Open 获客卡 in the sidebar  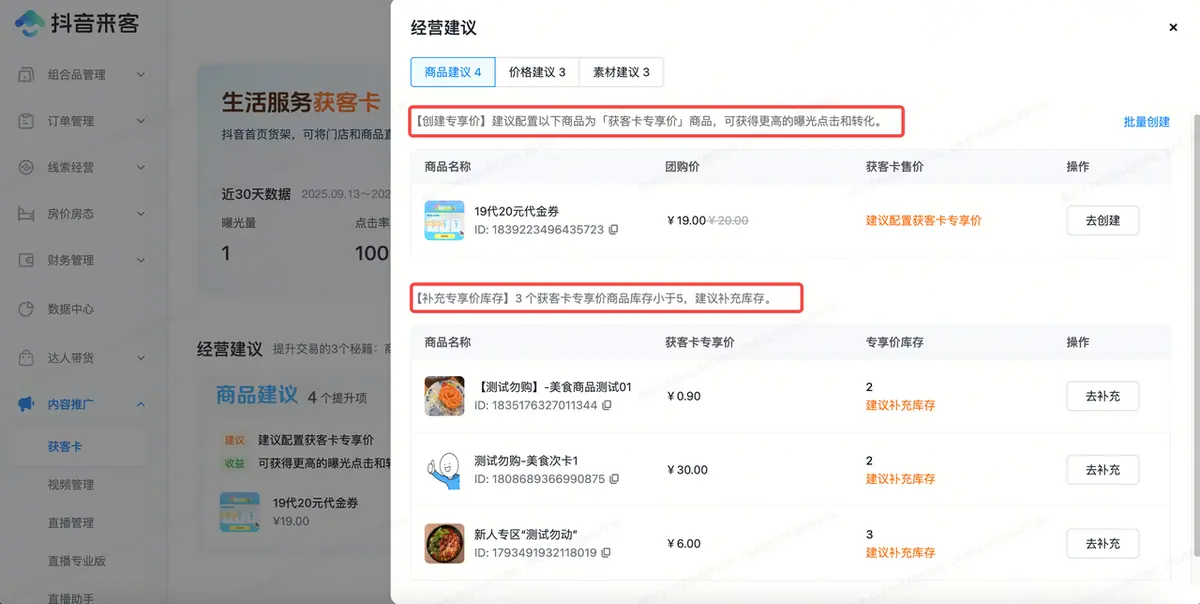pos(65,447)
